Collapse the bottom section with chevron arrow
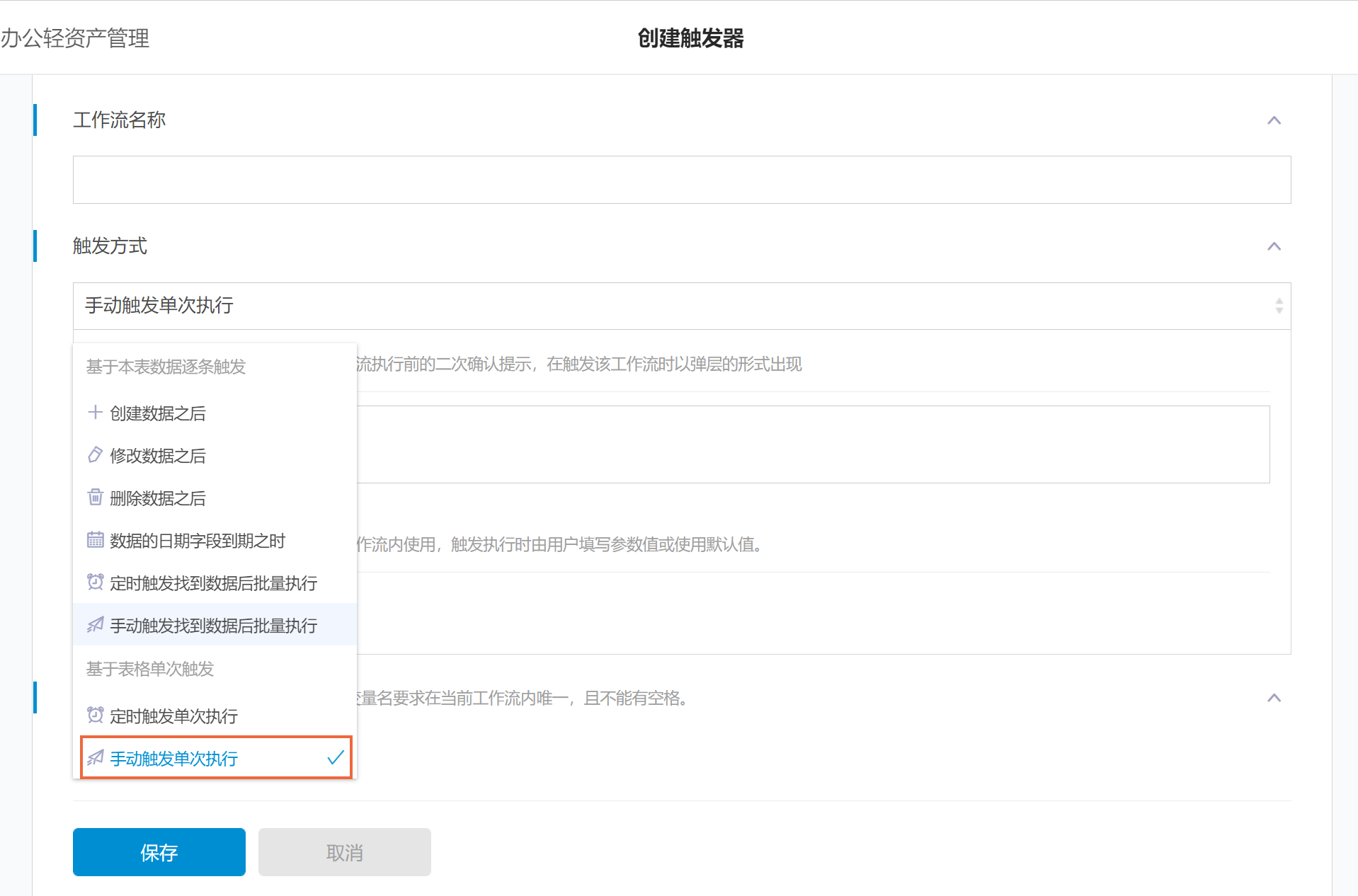Screen dimensions: 1358x896 [x=1274, y=698]
